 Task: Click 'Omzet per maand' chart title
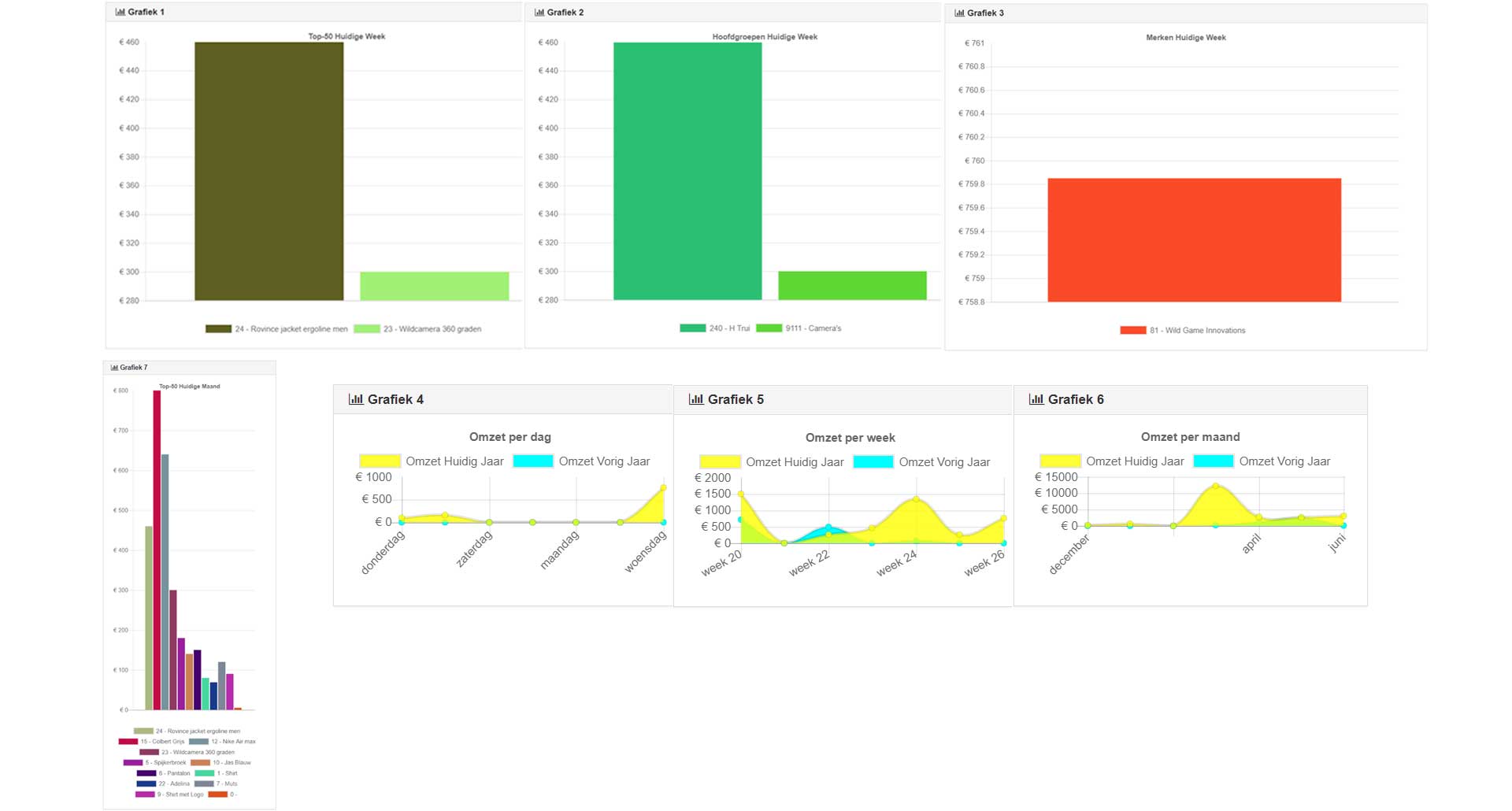tap(1191, 437)
